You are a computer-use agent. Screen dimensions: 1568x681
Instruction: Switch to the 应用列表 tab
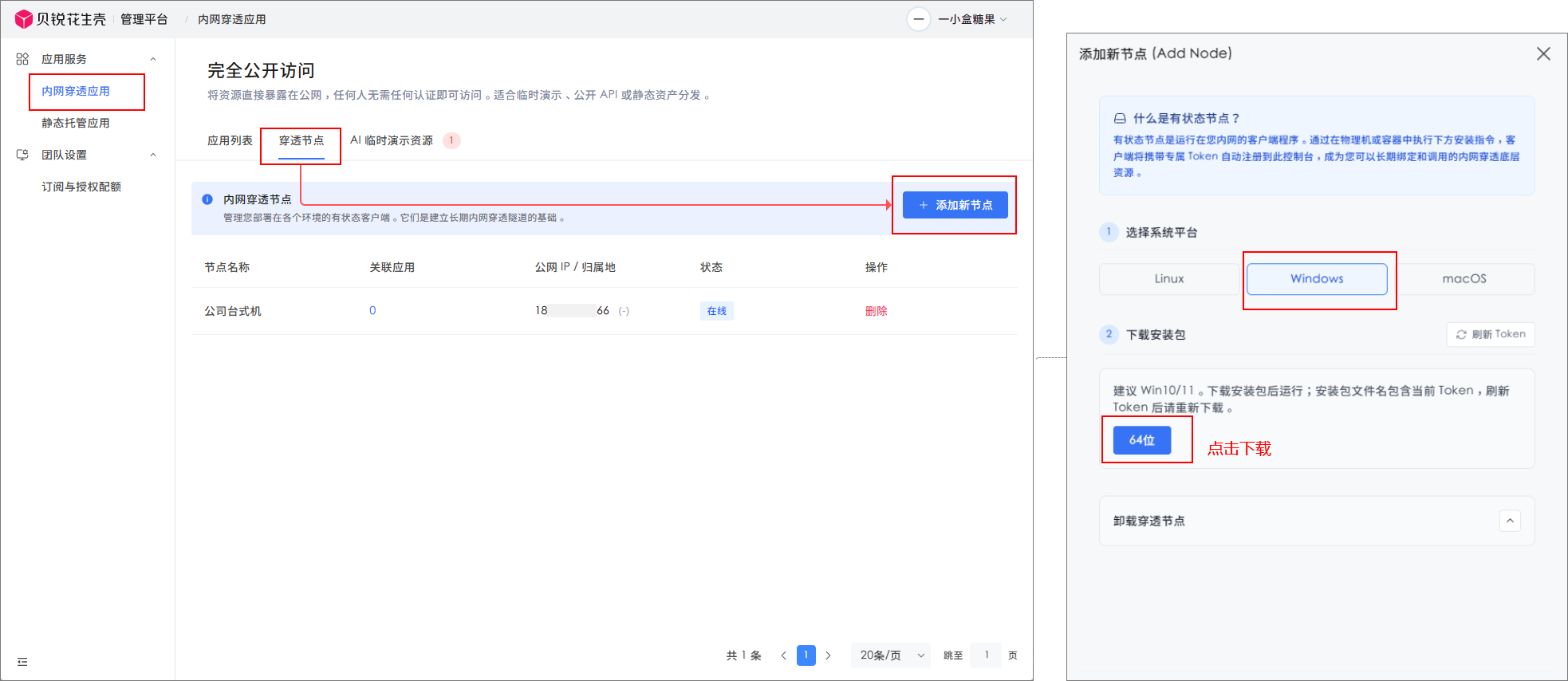pos(230,140)
